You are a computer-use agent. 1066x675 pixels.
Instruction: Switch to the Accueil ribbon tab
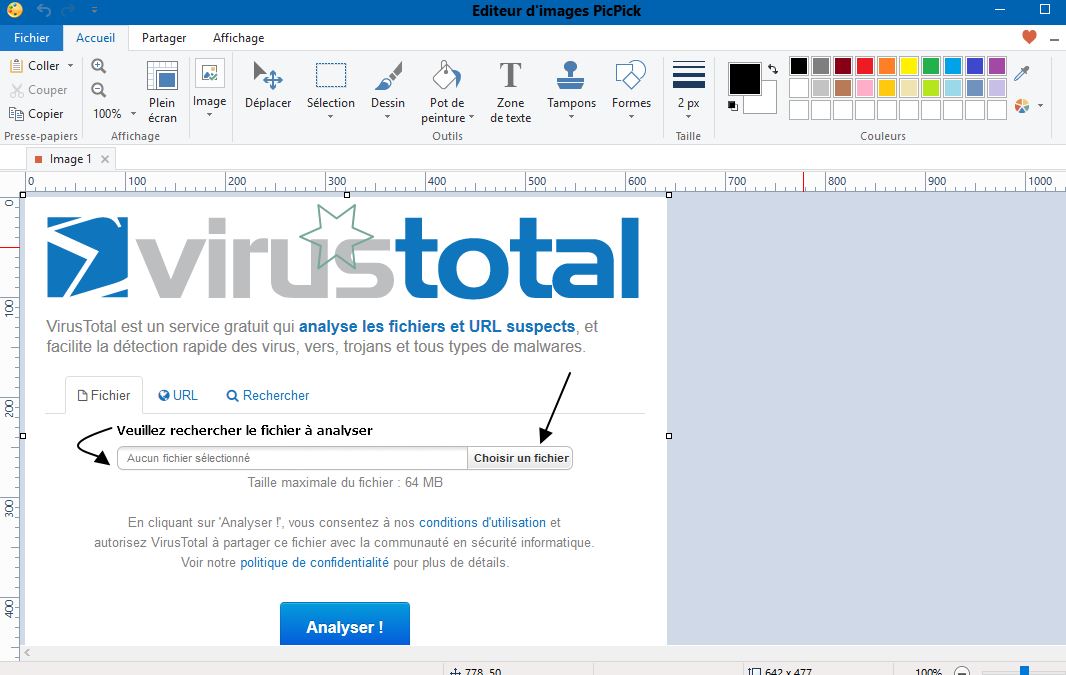(95, 38)
